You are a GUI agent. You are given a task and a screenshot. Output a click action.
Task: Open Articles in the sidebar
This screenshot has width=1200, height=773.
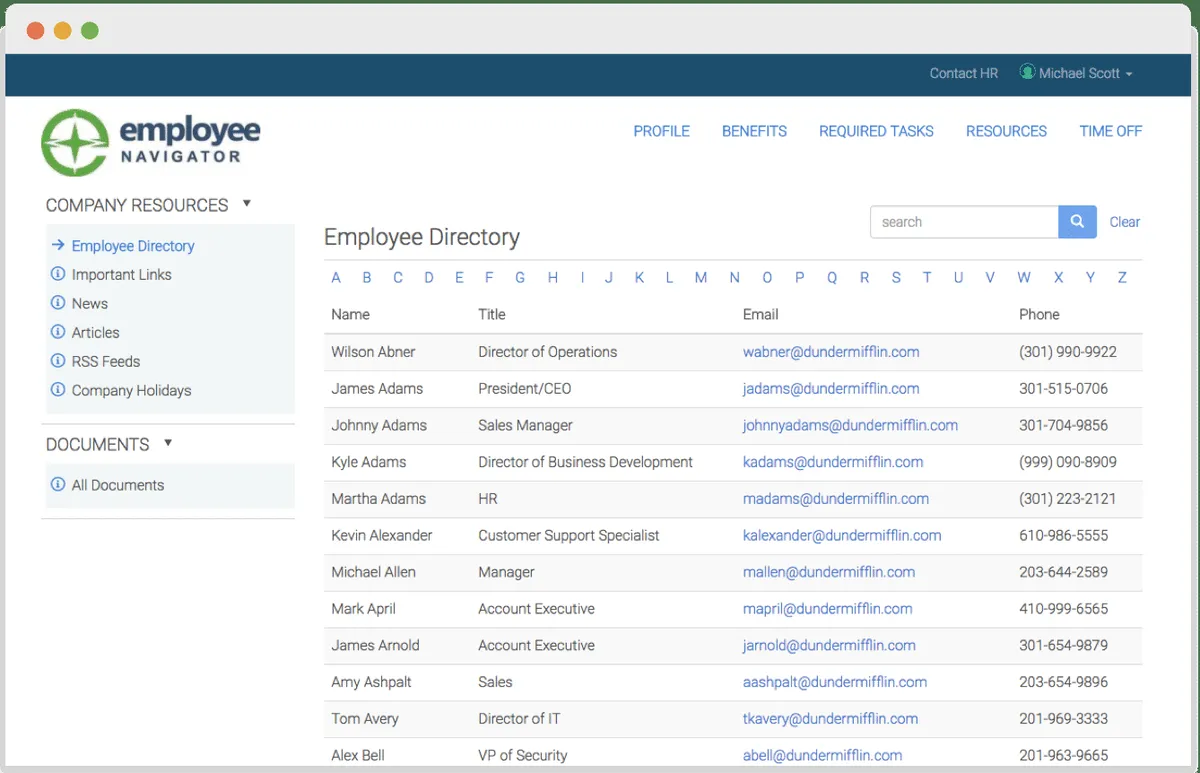(96, 332)
